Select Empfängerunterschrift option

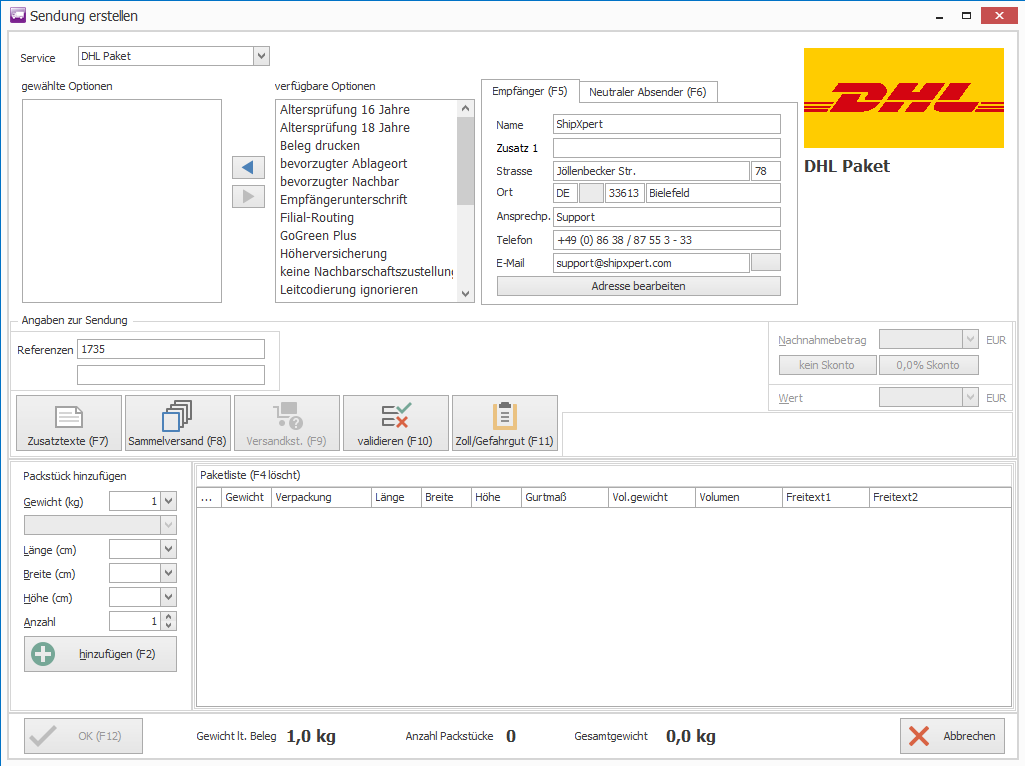click(x=366, y=199)
